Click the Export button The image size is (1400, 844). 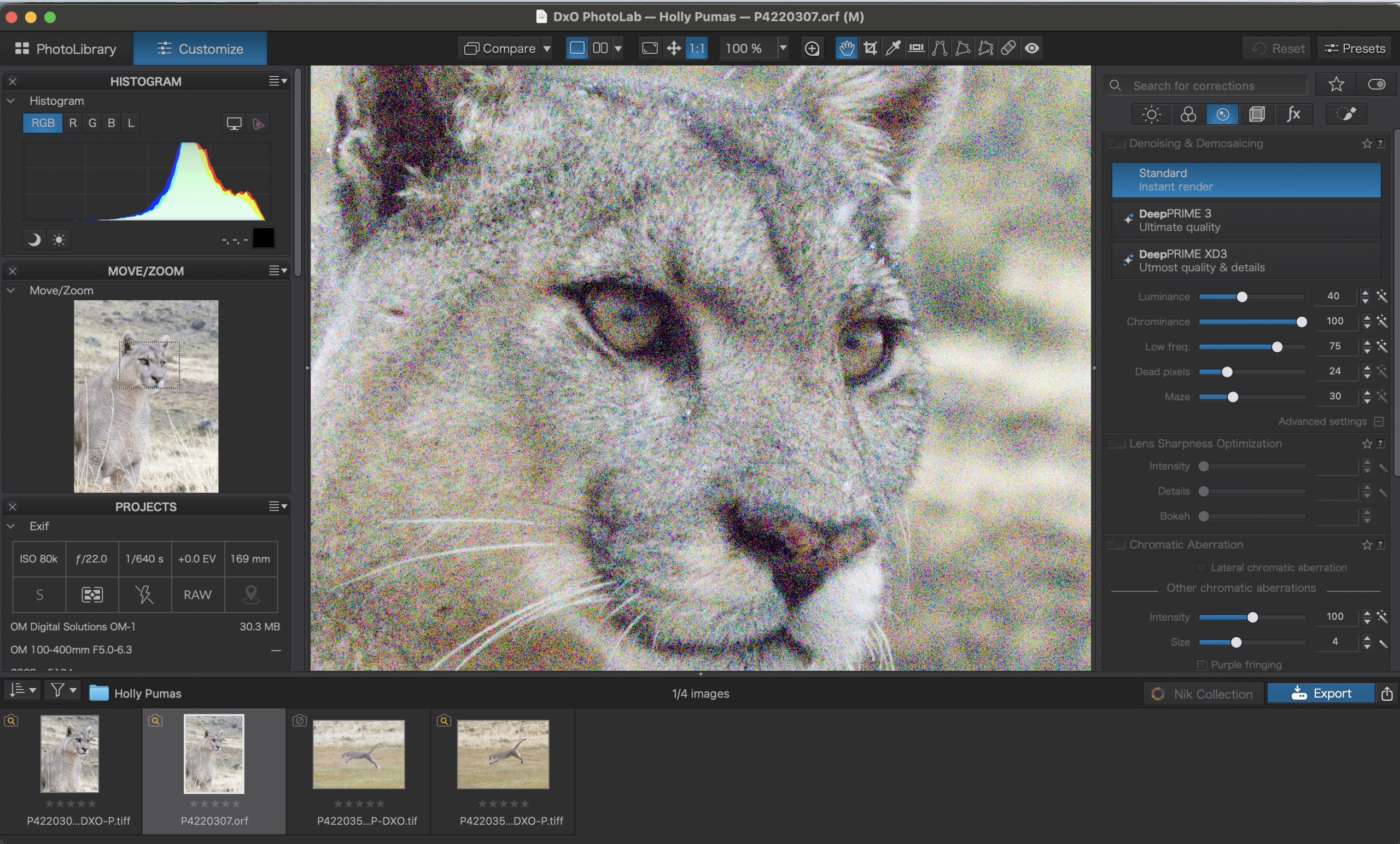click(1321, 694)
